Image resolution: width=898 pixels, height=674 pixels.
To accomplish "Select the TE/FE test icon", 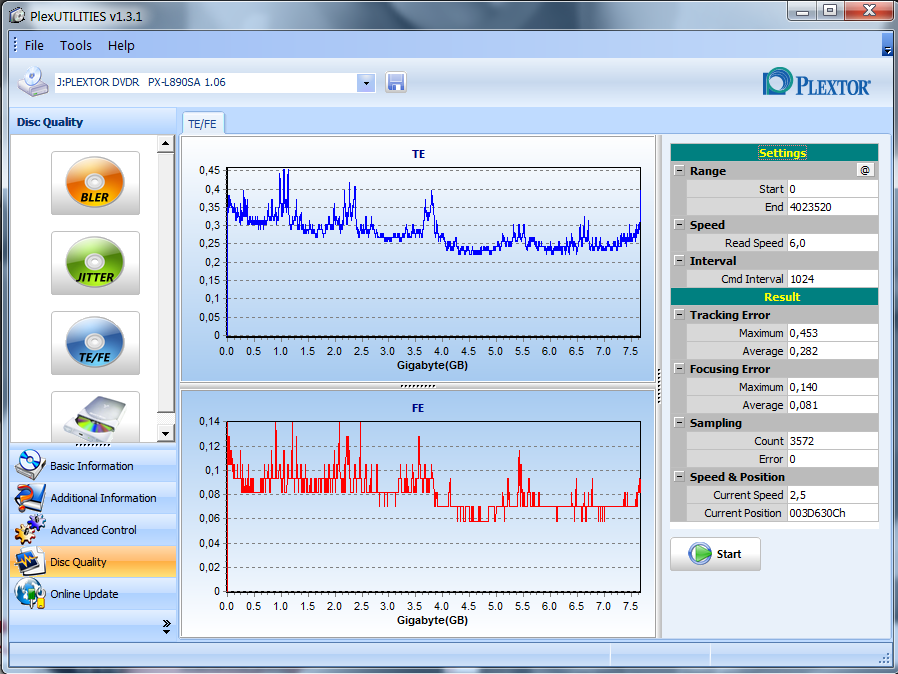I will pos(95,343).
